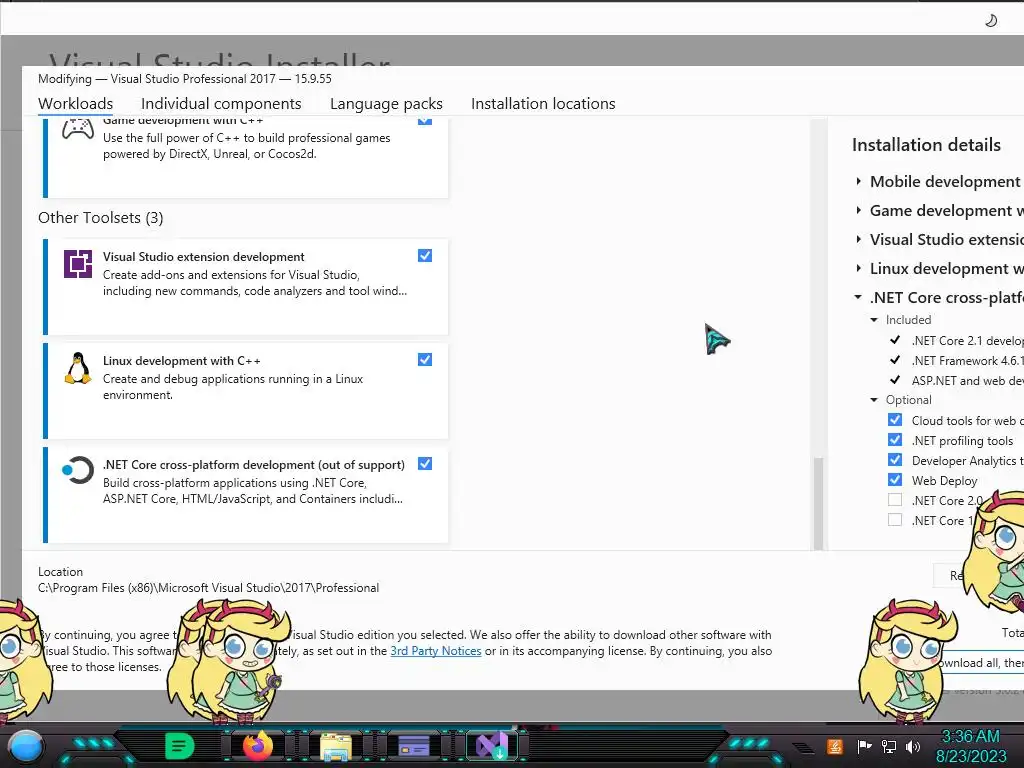The height and width of the screenshot is (768, 1024).
Task: Expand Visual Studio extension details
Action: point(858,240)
